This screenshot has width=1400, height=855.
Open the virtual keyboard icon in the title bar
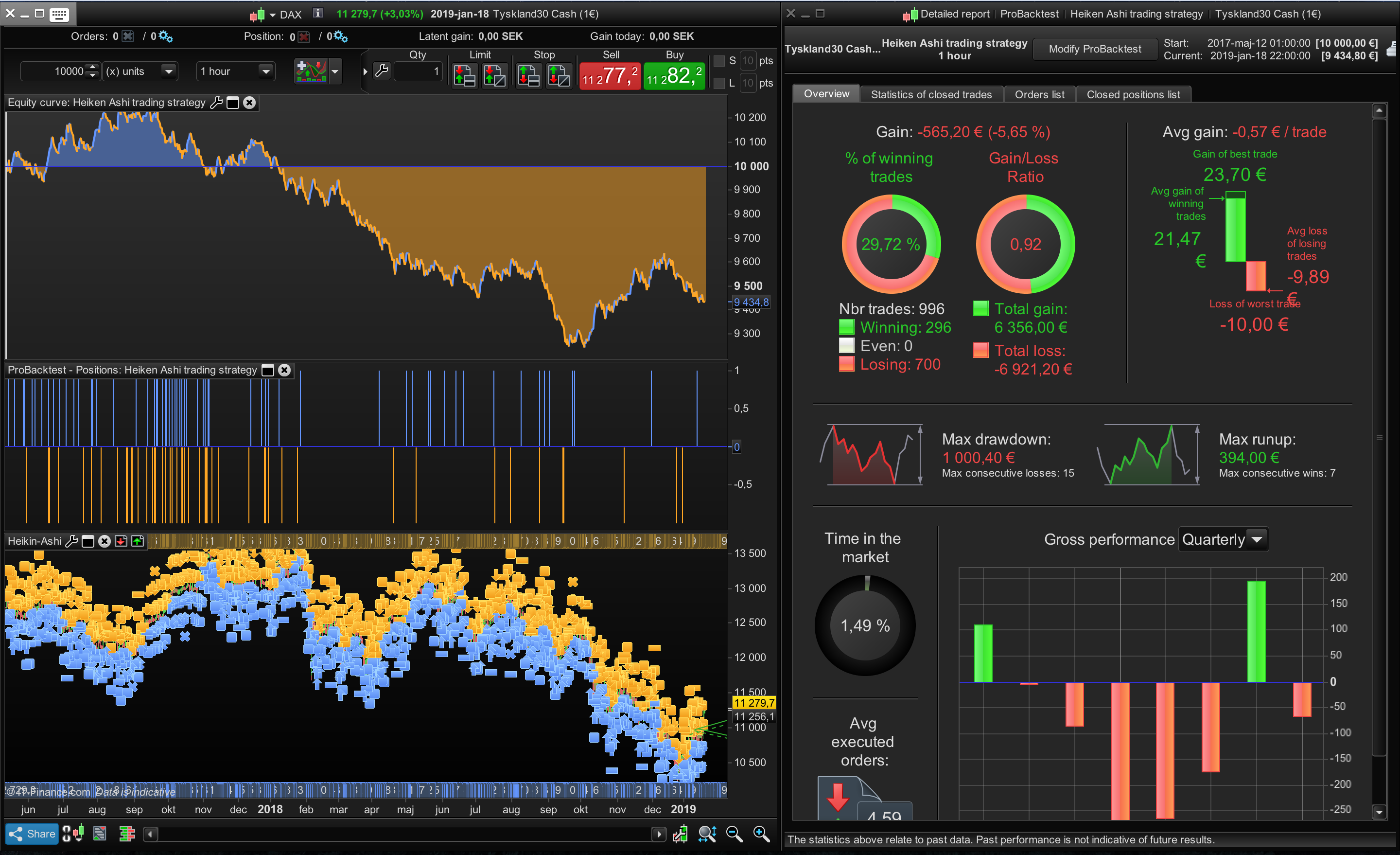click(x=59, y=14)
